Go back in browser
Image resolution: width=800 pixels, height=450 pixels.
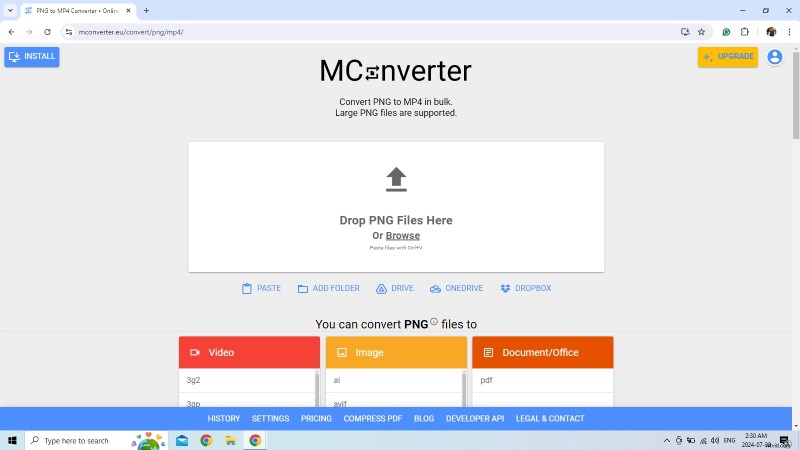click(11, 32)
